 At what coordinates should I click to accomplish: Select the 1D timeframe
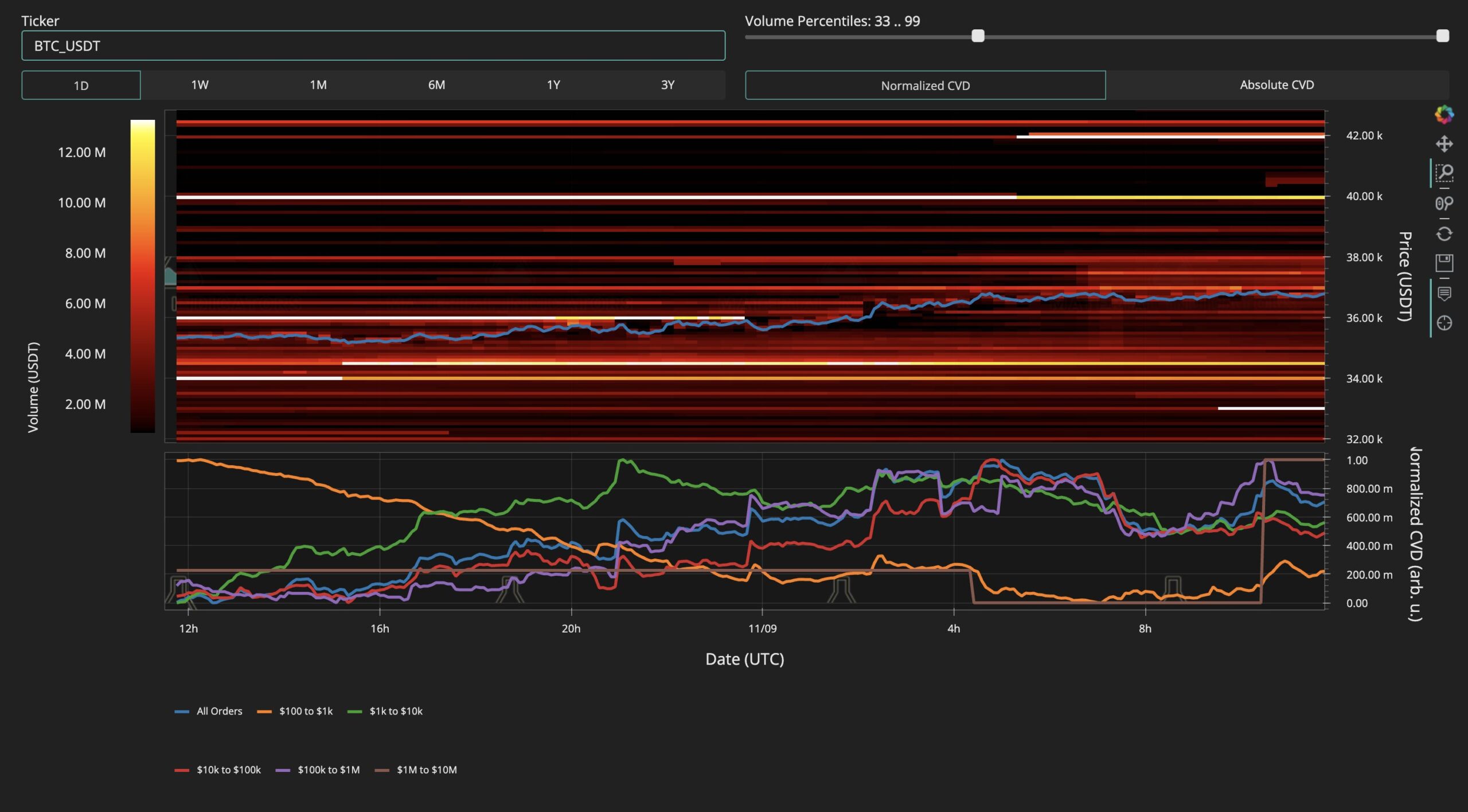[81, 85]
